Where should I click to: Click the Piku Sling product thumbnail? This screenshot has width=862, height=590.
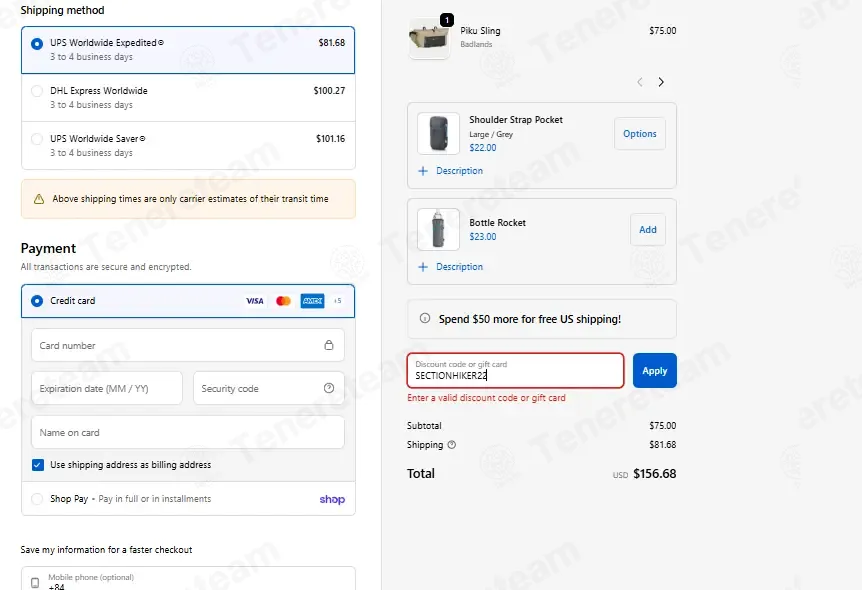point(429,38)
